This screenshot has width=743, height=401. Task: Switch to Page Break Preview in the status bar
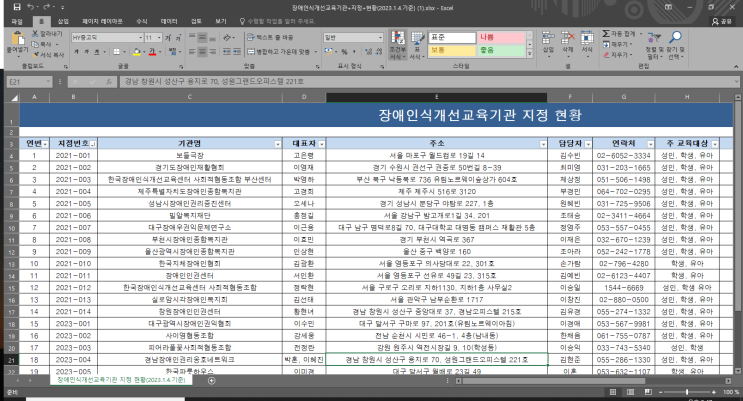648,392
